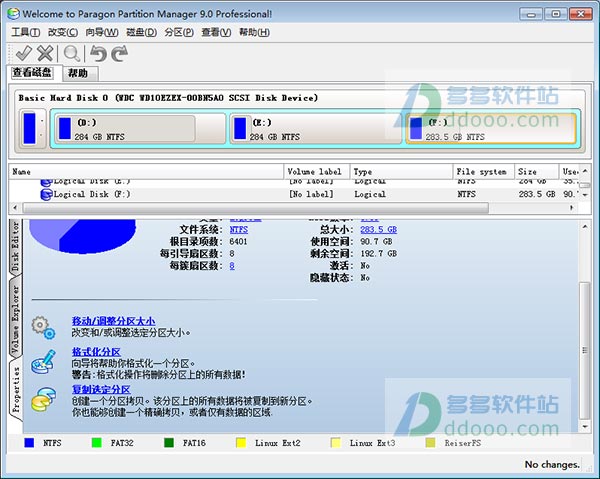Open the Volume Explorer side tab
Screen dimensions: 600x479
click(x=15, y=319)
